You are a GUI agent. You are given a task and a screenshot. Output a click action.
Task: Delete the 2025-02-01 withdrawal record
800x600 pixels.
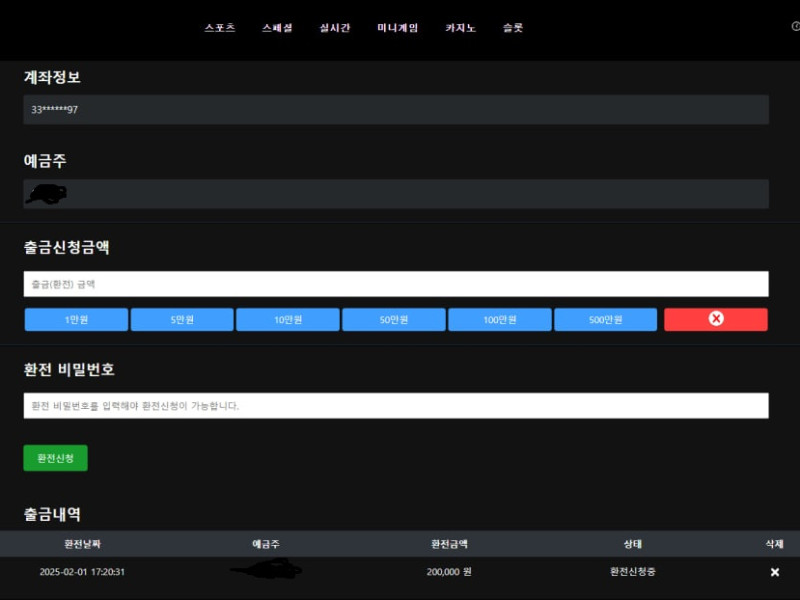point(774,572)
